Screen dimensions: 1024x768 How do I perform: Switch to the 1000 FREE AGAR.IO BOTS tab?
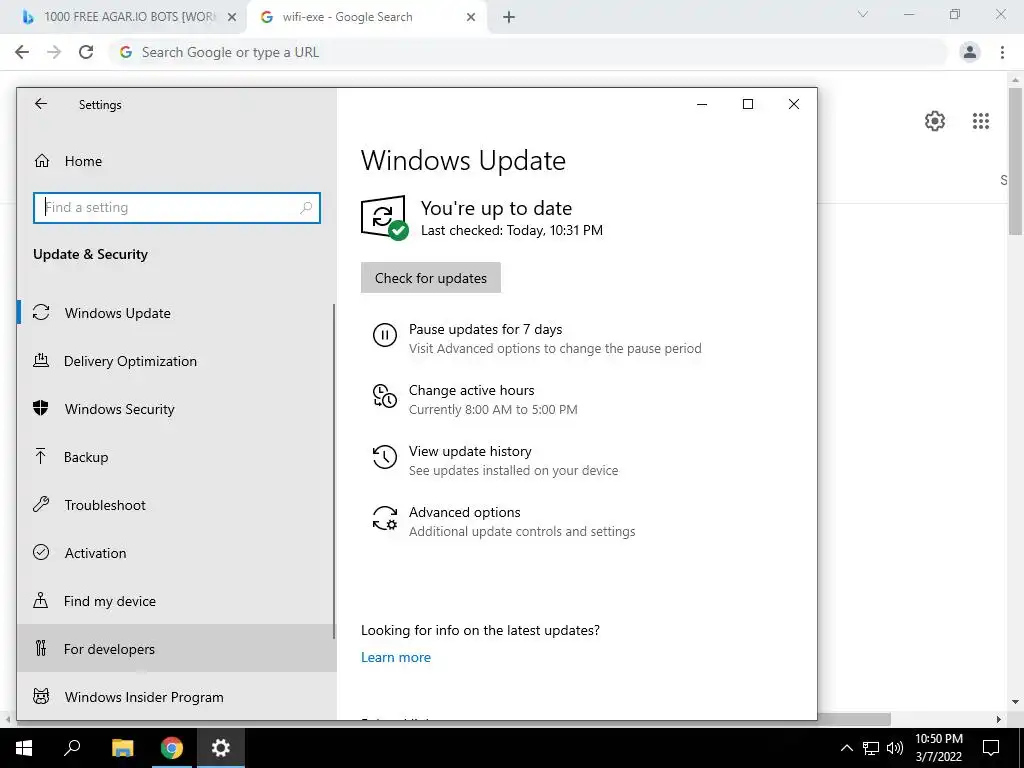124,17
